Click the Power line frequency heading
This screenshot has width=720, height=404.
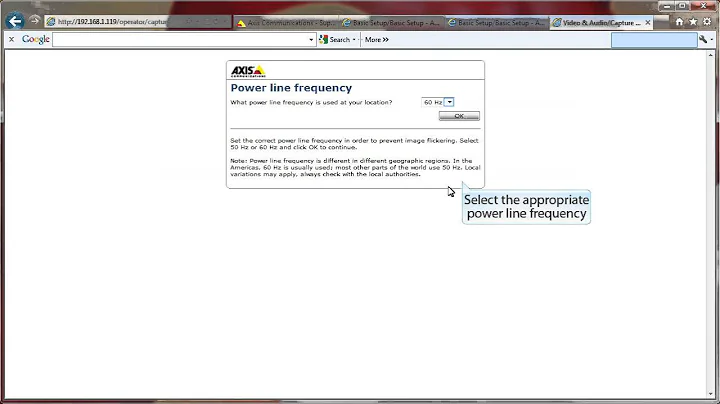291,88
